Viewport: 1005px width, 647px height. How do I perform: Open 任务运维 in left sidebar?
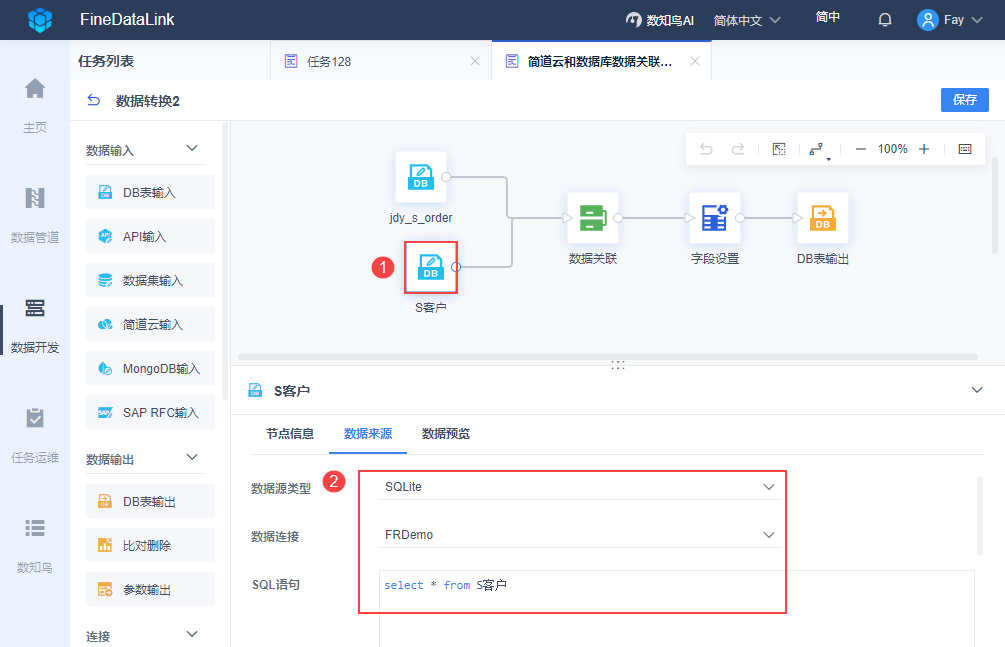(x=35, y=435)
